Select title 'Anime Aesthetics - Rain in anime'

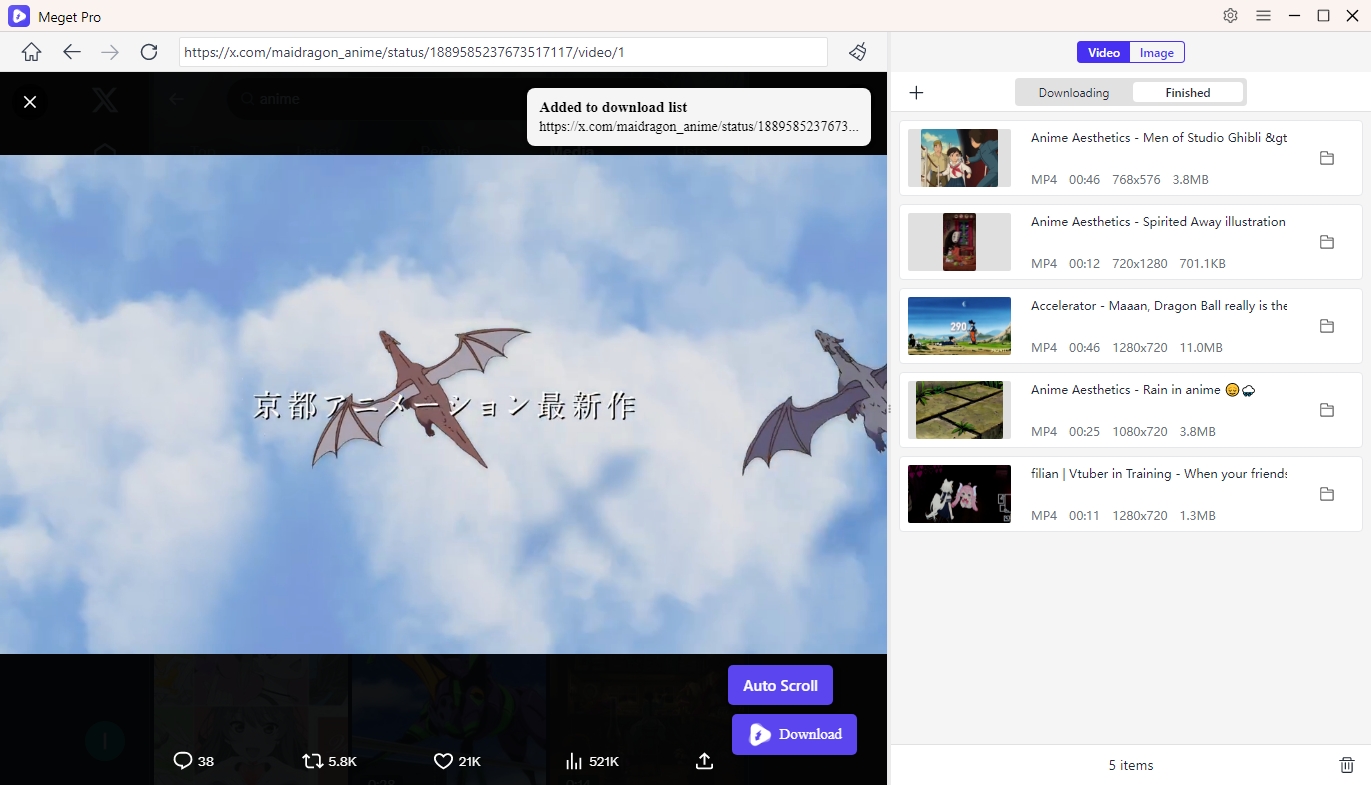[x=1143, y=390]
